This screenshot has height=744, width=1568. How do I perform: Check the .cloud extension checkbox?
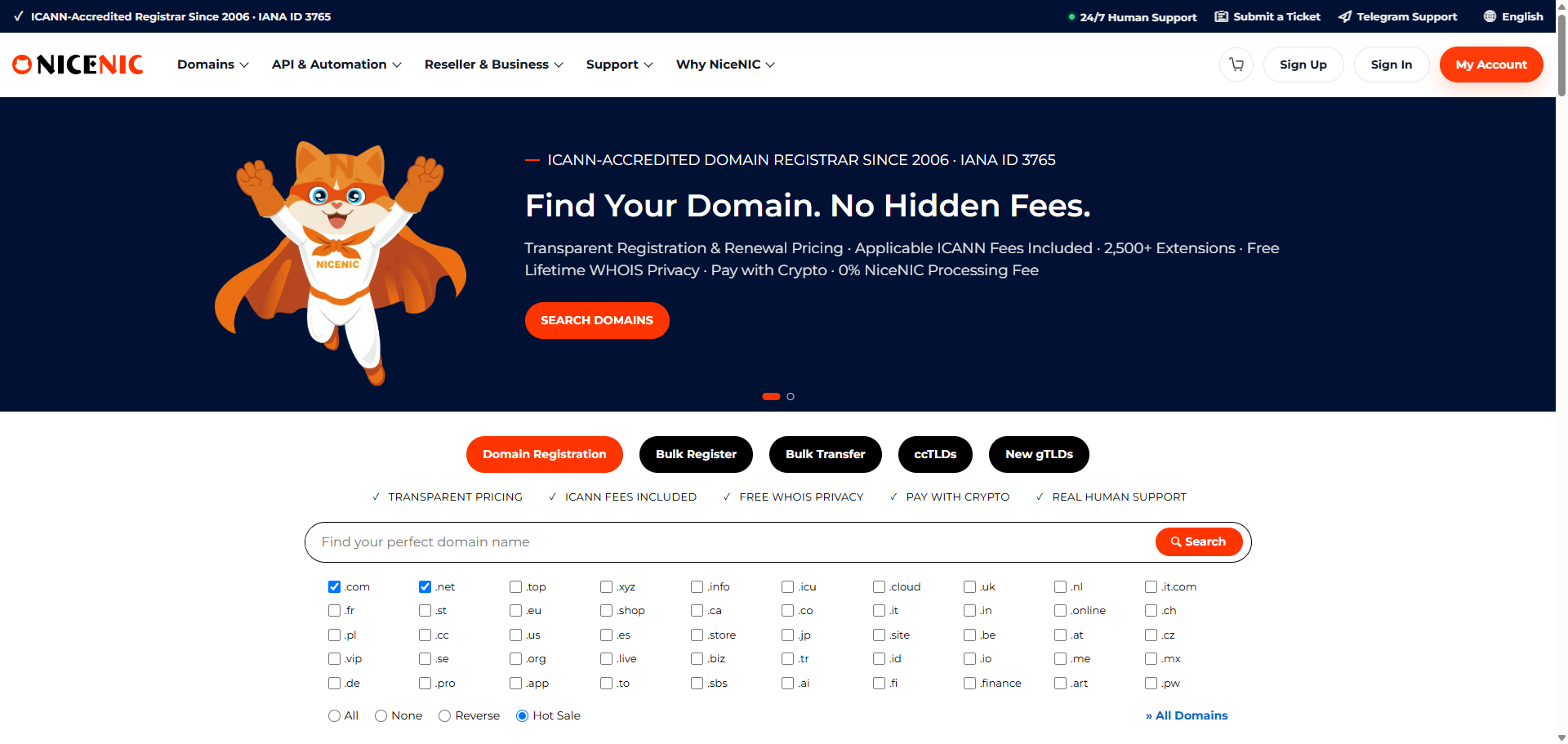click(879, 586)
